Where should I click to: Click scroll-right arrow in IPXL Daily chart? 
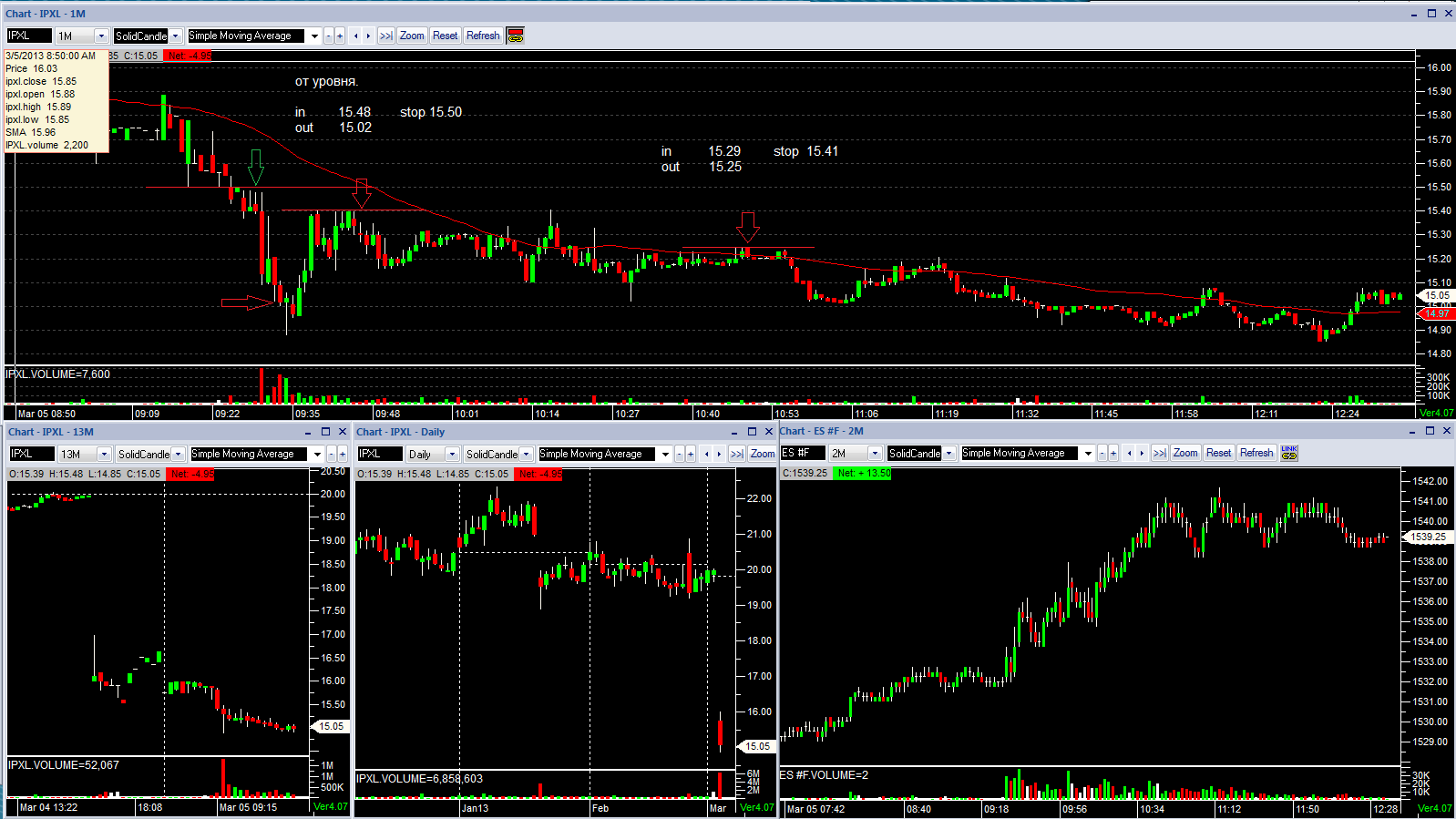719,454
